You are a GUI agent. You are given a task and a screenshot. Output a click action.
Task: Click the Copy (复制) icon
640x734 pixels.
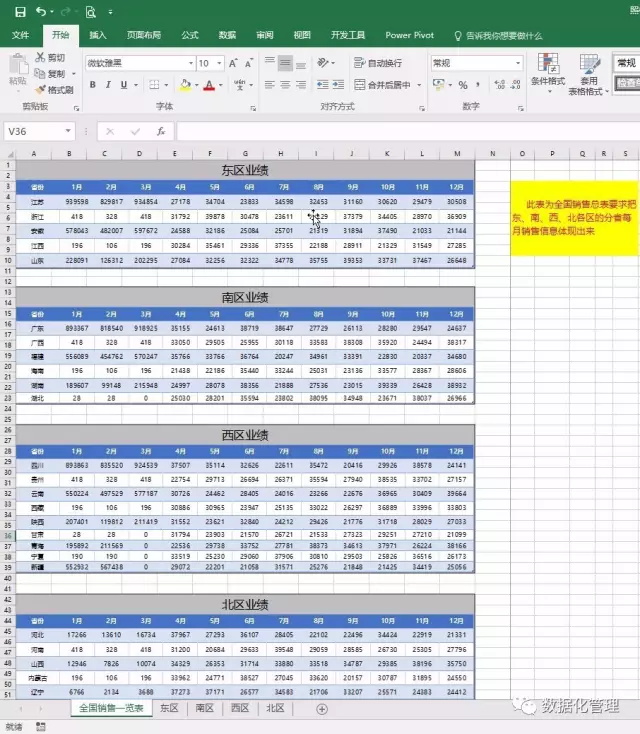tap(40, 73)
